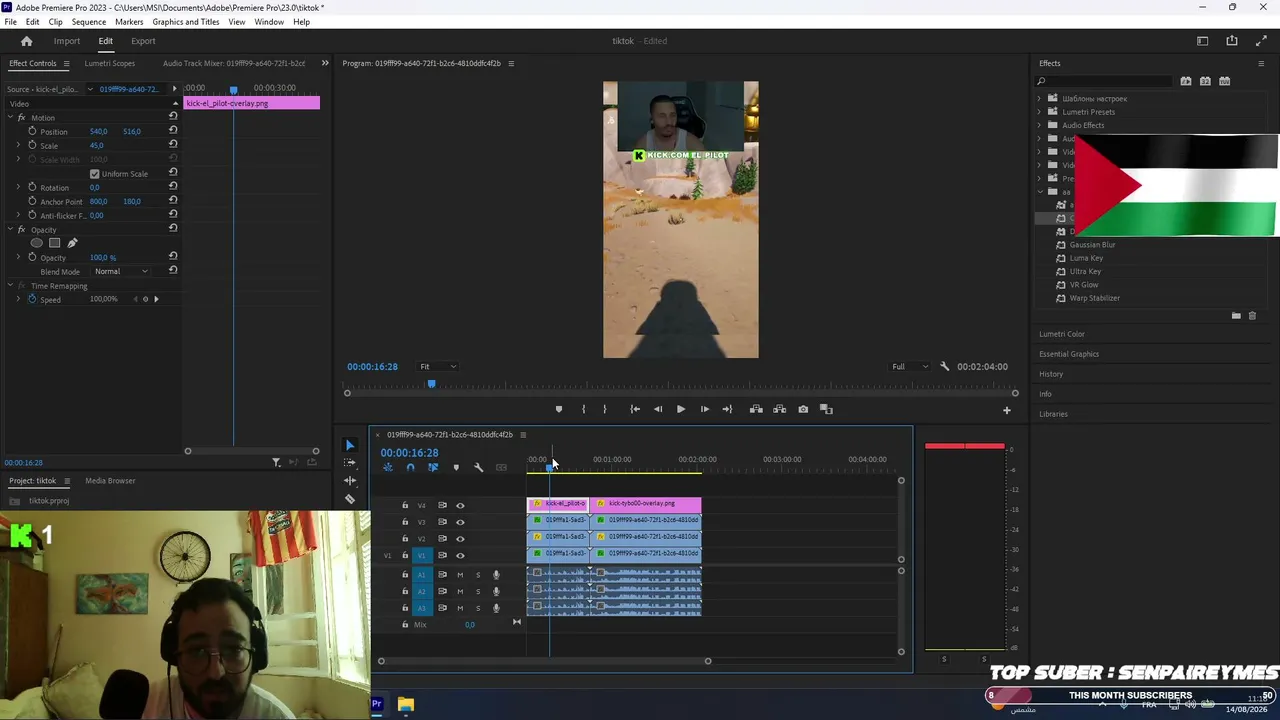
Task: Open timeline display settings wrench
Action: click(x=478, y=468)
